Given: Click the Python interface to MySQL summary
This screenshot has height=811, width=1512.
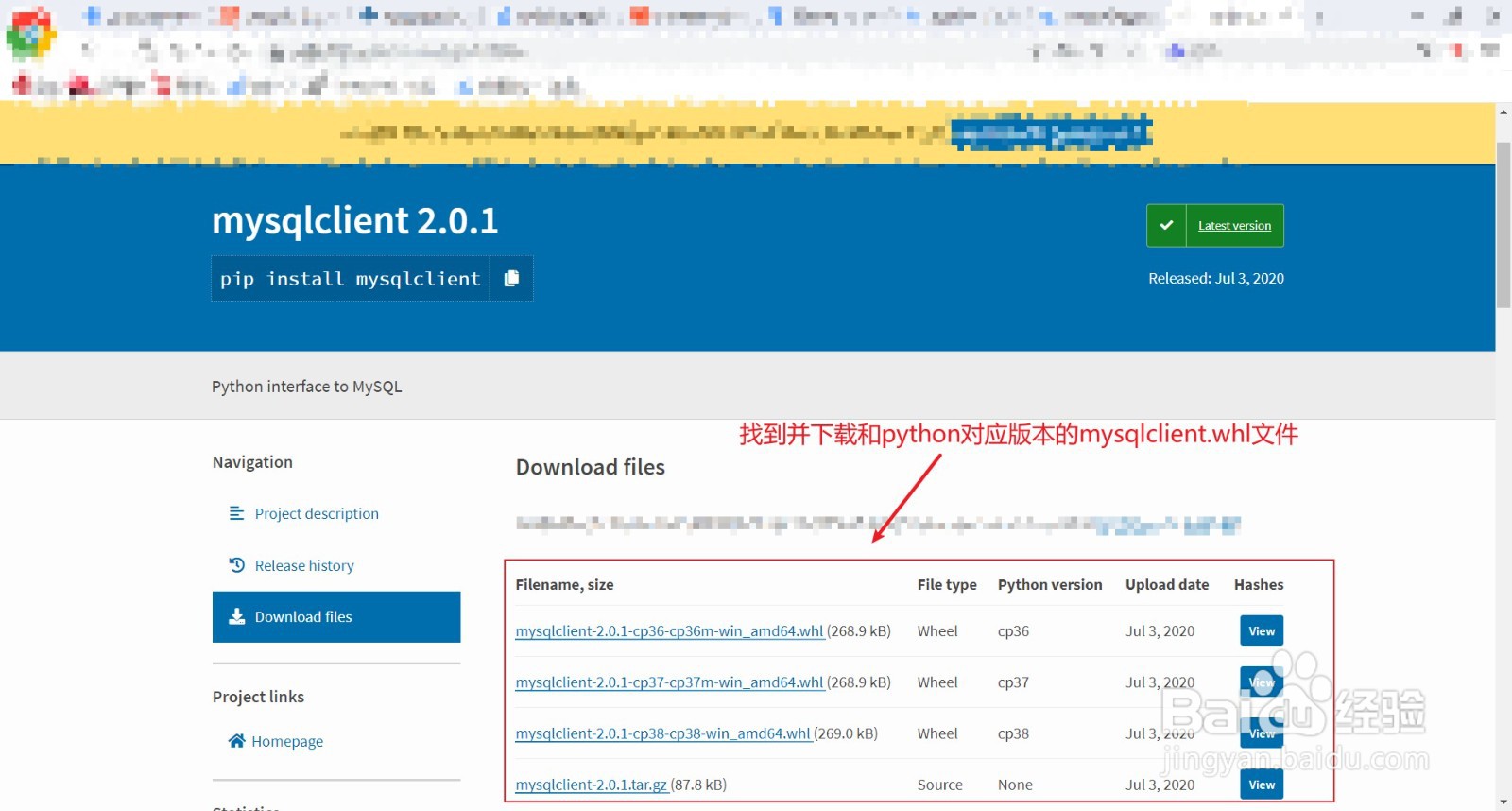Looking at the screenshot, I should 306,386.
